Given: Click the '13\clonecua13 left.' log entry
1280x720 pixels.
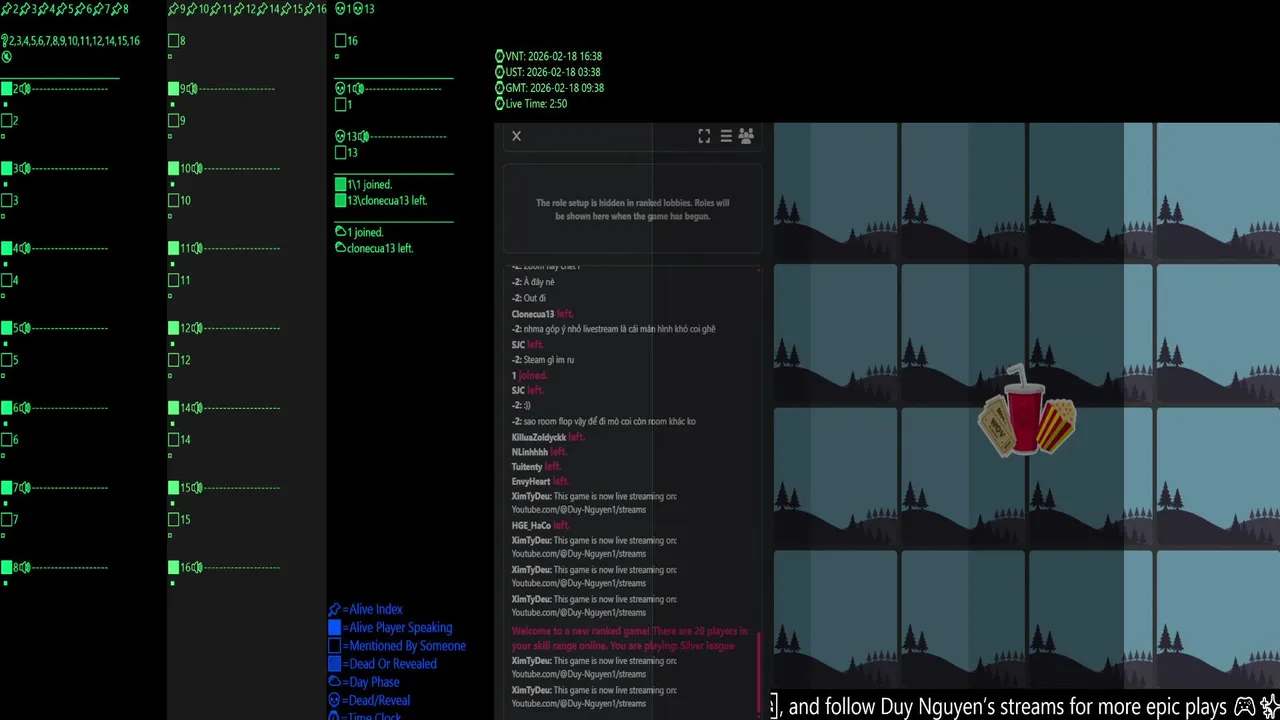Looking at the screenshot, I should pyautogui.click(x=381, y=201).
